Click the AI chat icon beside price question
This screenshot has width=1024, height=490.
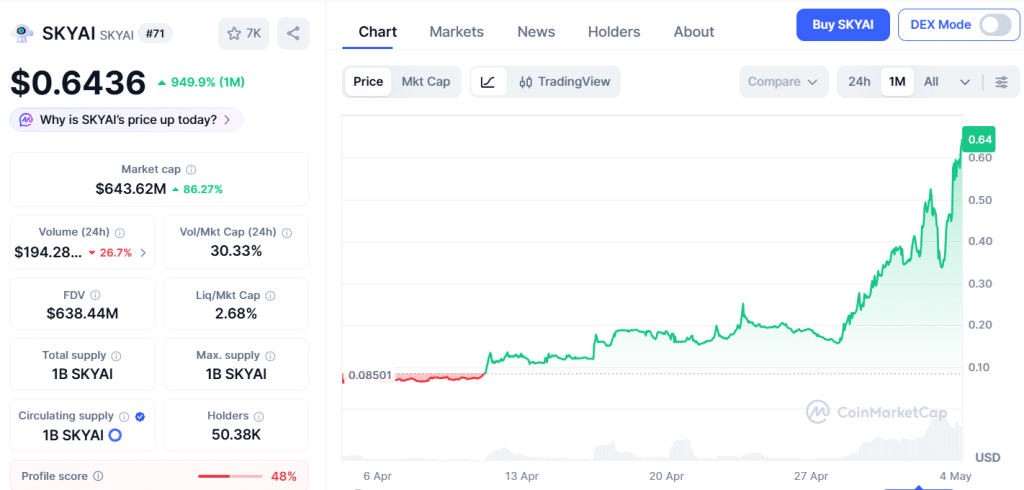(x=26, y=120)
